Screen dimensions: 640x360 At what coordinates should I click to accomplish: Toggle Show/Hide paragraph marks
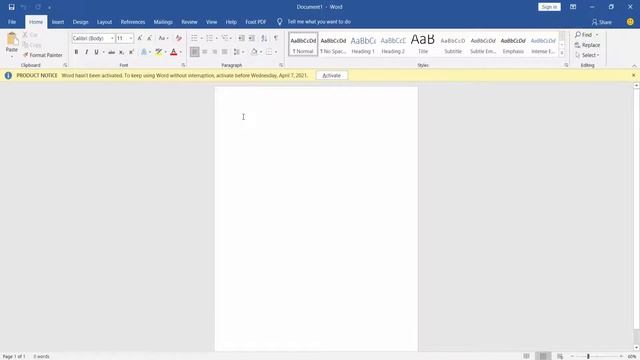point(276,38)
